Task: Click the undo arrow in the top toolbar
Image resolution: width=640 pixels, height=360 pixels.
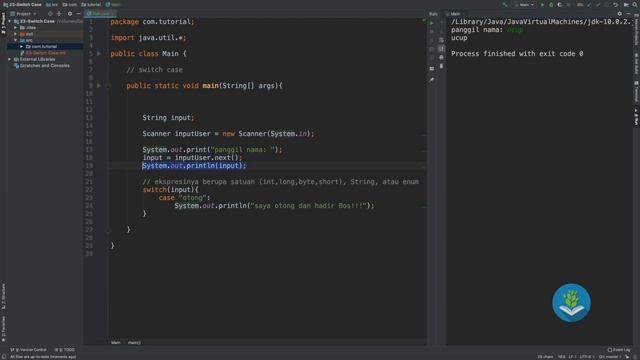Action: (x=616, y=4)
